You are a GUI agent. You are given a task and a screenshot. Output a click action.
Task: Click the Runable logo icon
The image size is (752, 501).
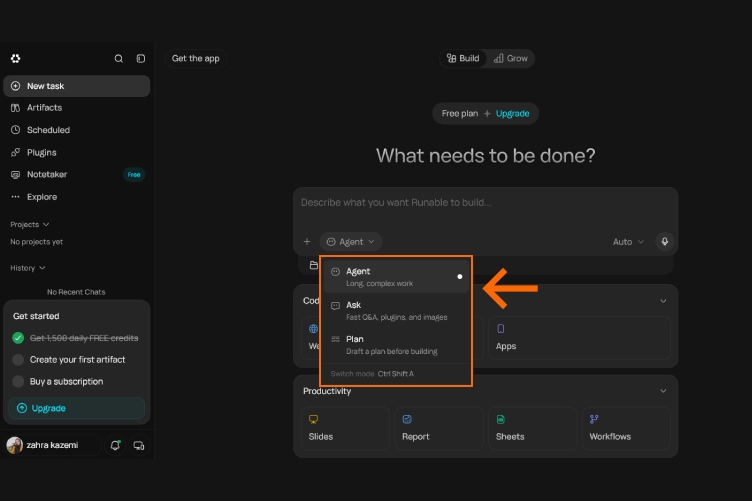pos(15,58)
